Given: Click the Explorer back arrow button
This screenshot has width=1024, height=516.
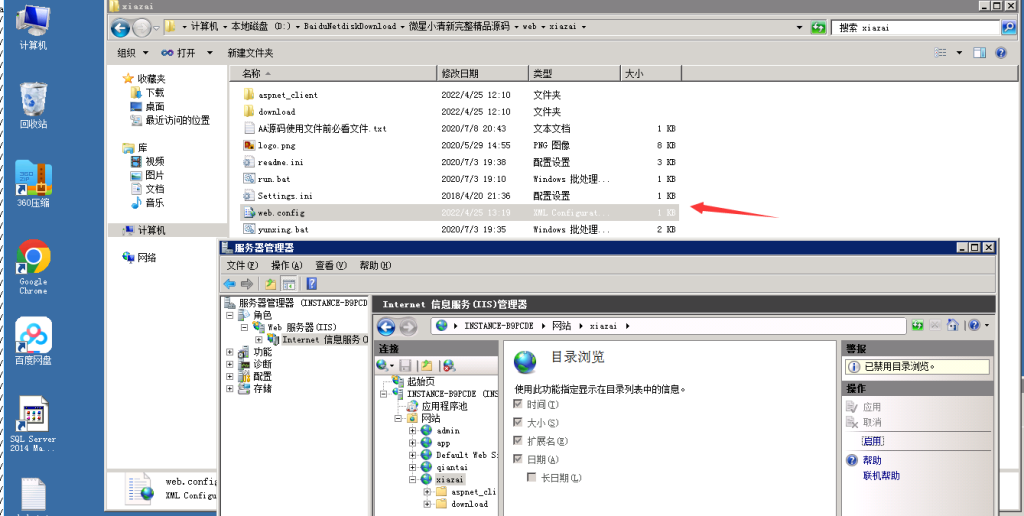Looking at the screenshot, I should click(x=120, y=27).
